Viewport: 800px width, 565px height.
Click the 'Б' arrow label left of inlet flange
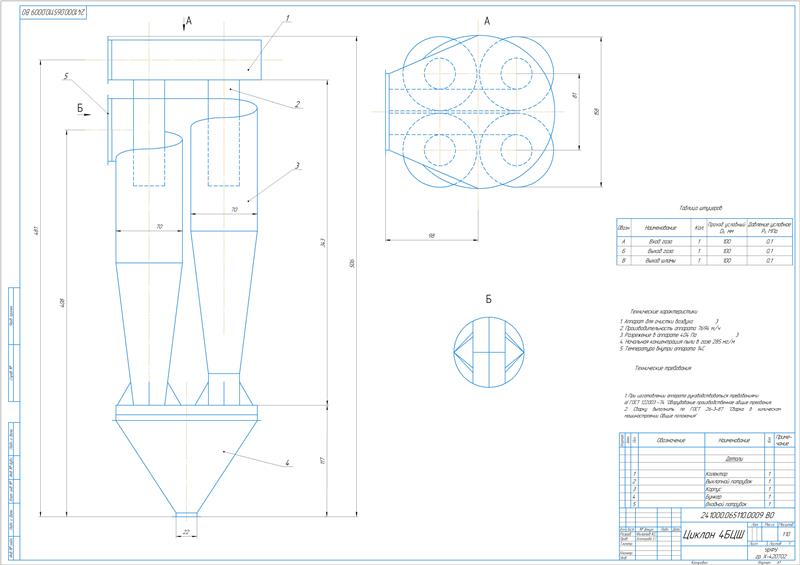coord(80,109)
